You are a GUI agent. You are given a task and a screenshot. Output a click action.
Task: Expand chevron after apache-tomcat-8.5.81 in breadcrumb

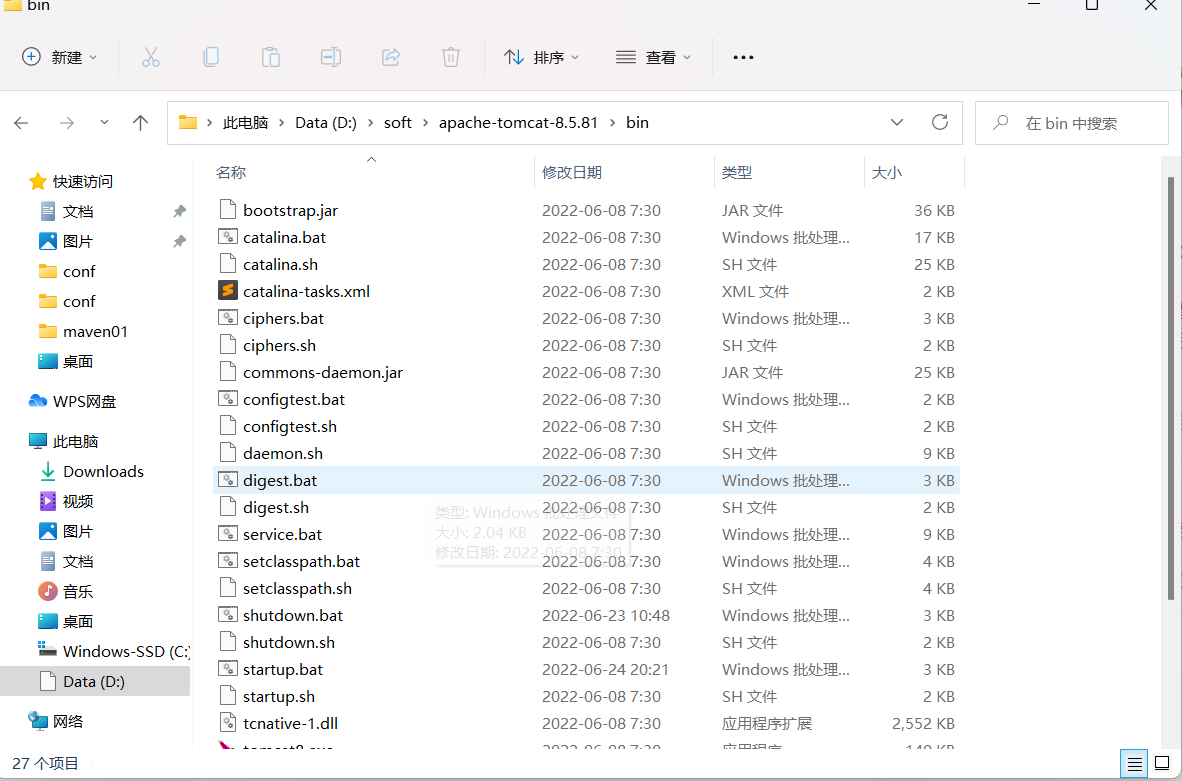612,123
